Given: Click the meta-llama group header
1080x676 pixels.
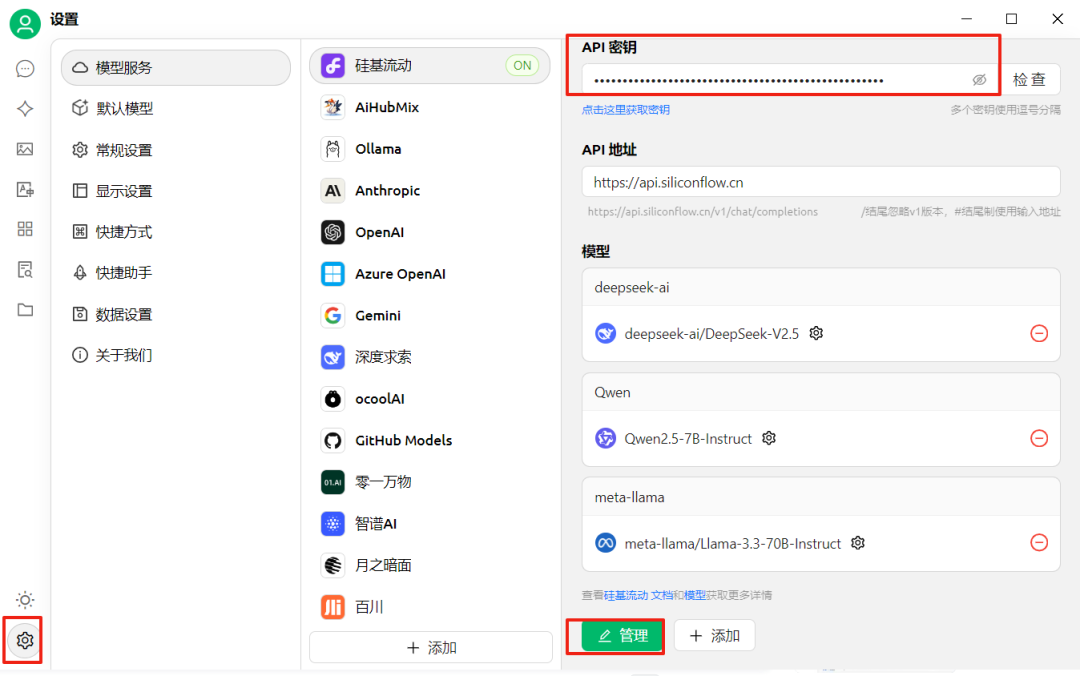Looking at the screenshot, I should [821, 497].
